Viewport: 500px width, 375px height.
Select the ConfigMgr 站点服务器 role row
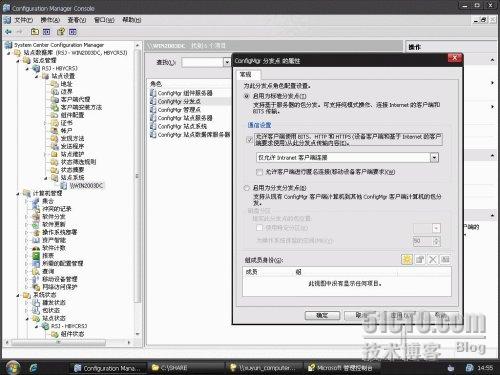(190, 118)
